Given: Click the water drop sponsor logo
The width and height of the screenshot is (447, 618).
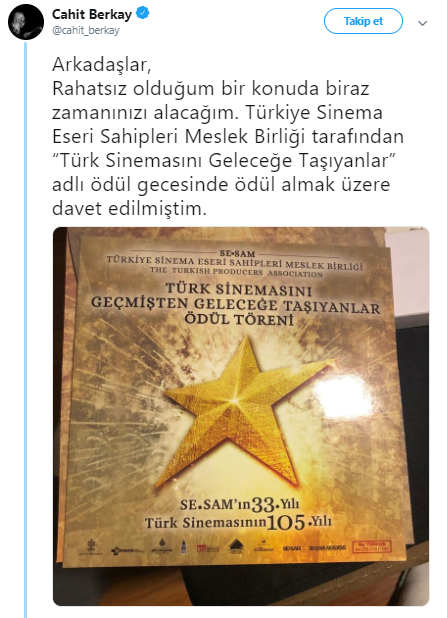Looking at the screenshot, I should coord(162,547).
